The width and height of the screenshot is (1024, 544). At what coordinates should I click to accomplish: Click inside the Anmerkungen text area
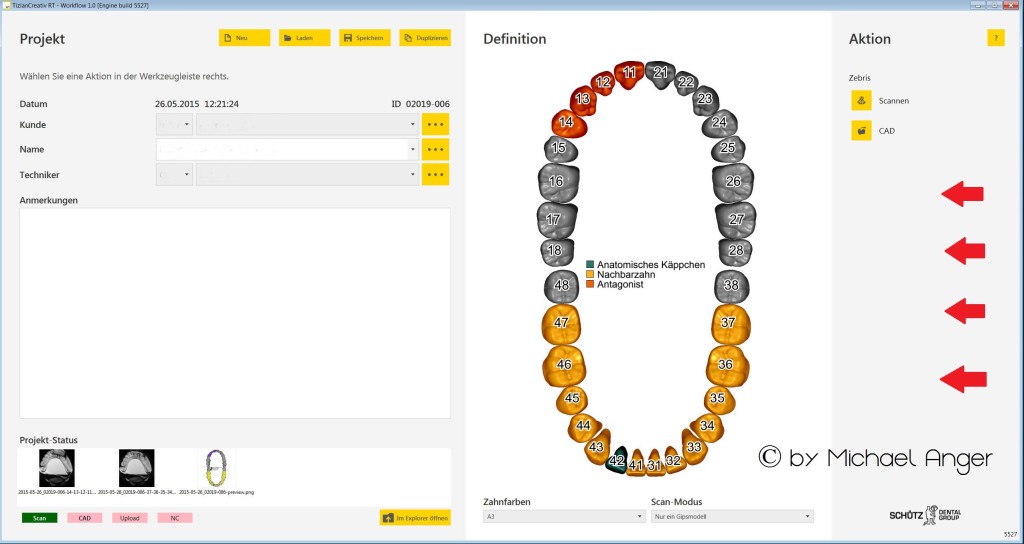pyautogui.click(x=235, y=313)
